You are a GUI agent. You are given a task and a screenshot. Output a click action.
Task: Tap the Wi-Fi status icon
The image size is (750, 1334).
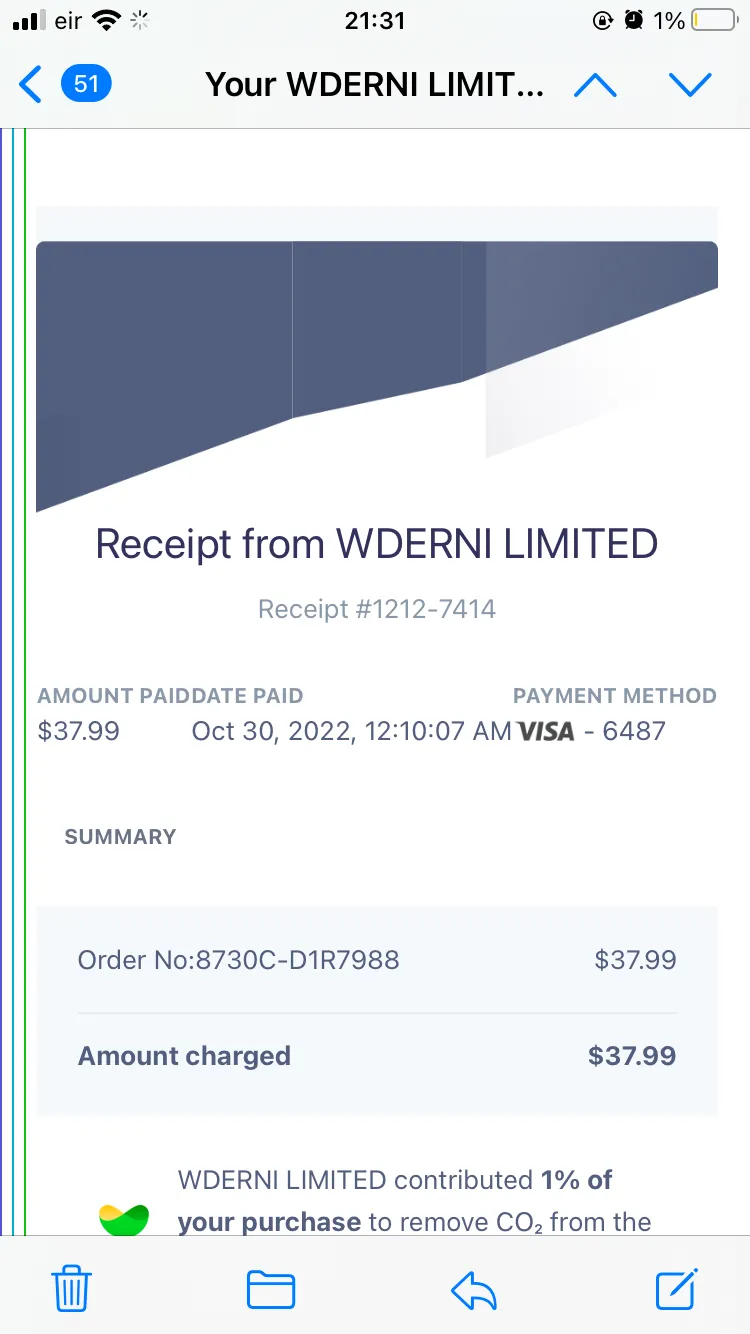tap(104, 20)
